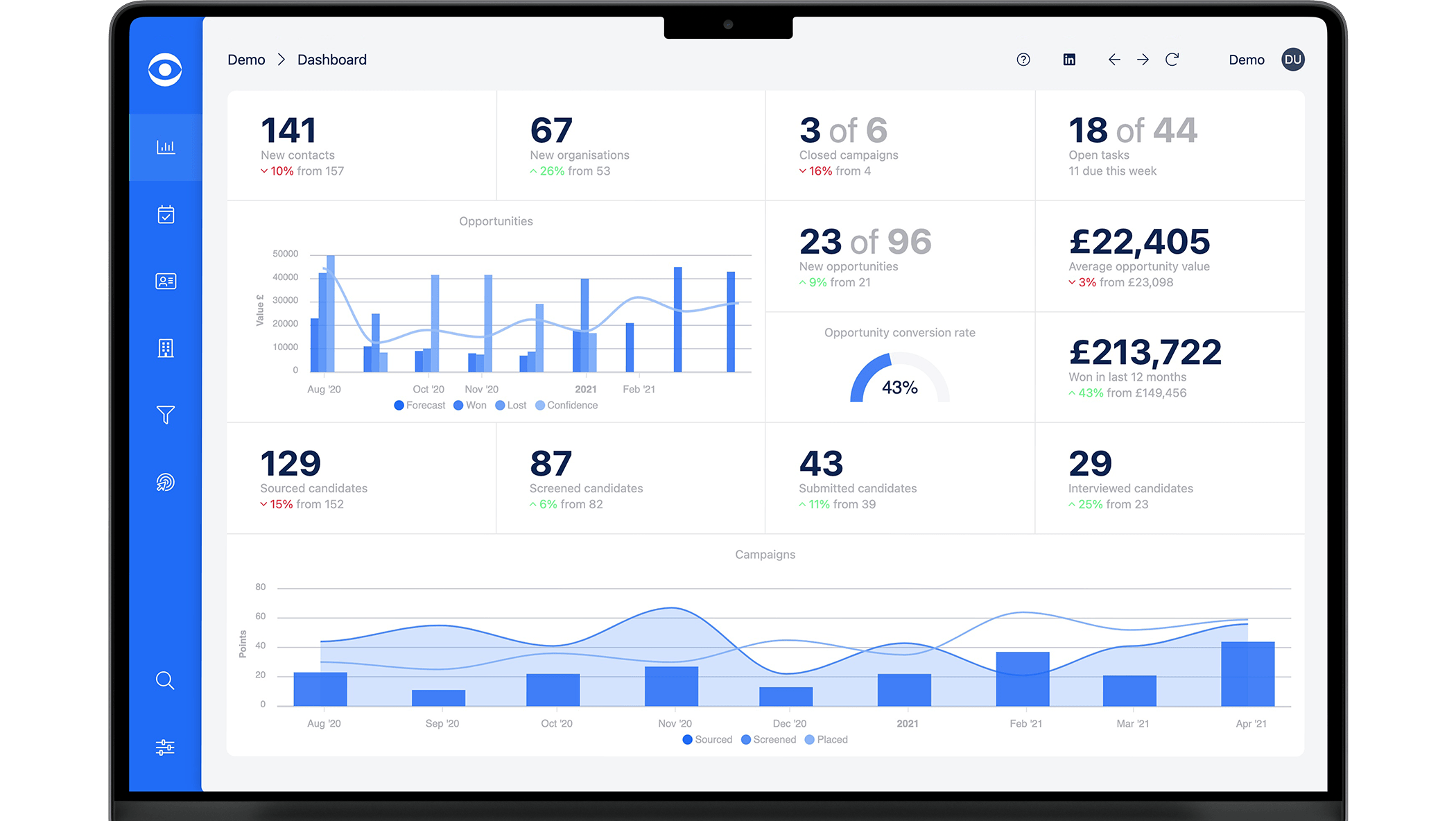Image resolution: width=1456 pixels, height=821 pixels.
Task: Select the filter funnel icon in sidebar
Action: click(165, 414)
